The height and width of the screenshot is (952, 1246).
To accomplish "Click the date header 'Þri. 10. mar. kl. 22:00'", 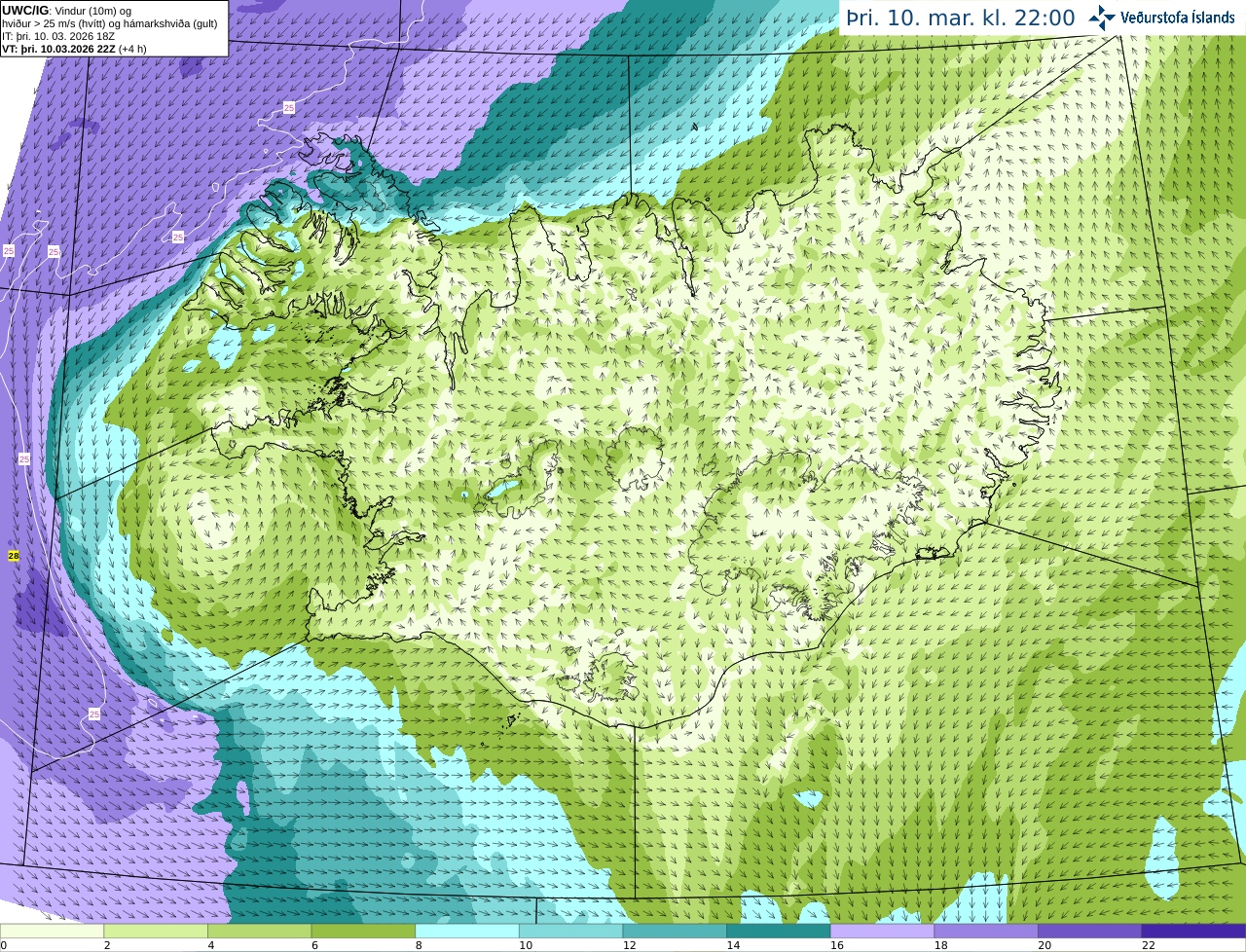I will tap(960, 18).
